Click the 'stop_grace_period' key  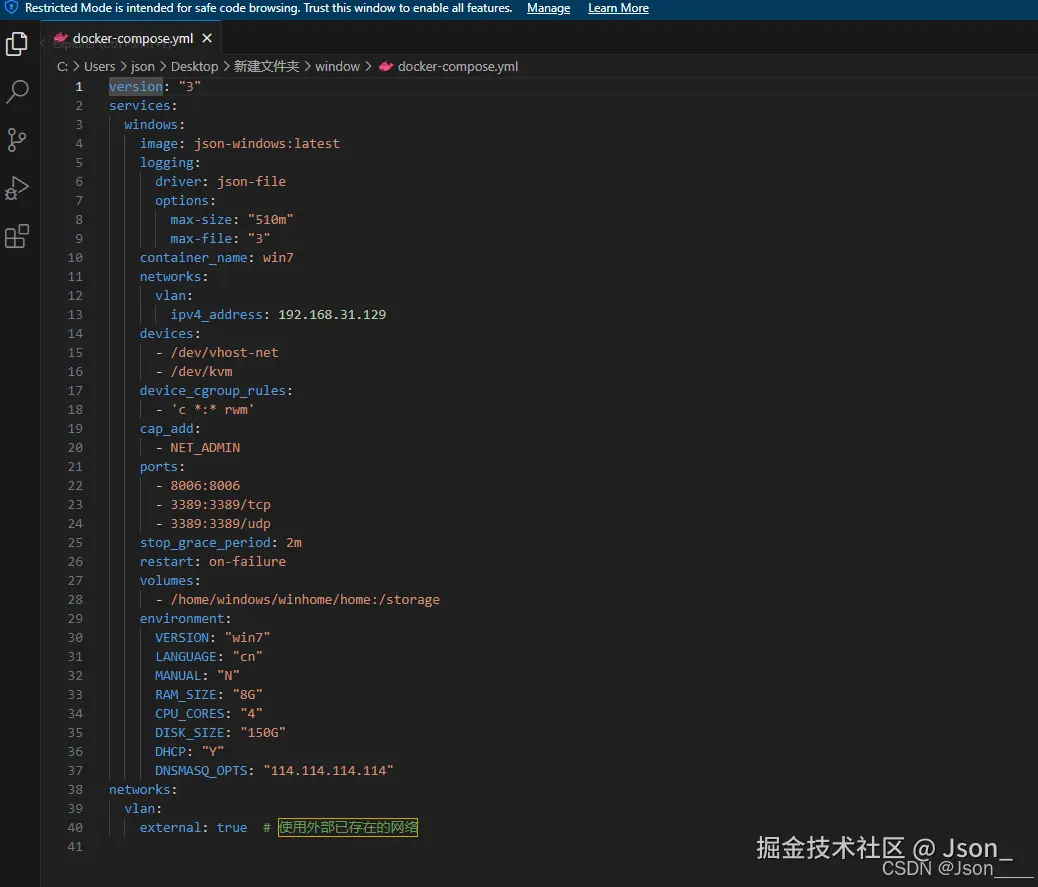click(205, 543)
